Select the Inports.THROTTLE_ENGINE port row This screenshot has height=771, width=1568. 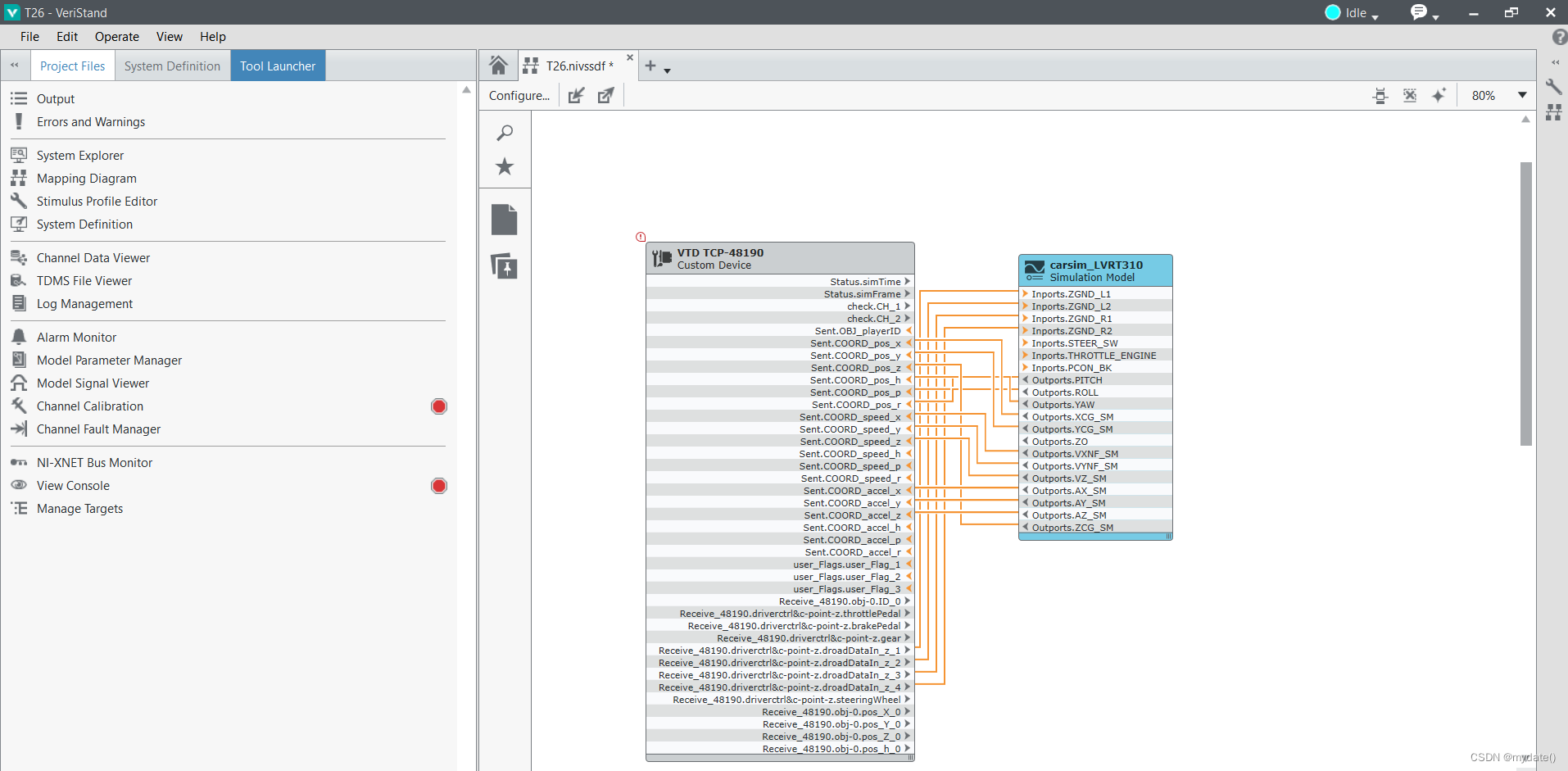1095,356
